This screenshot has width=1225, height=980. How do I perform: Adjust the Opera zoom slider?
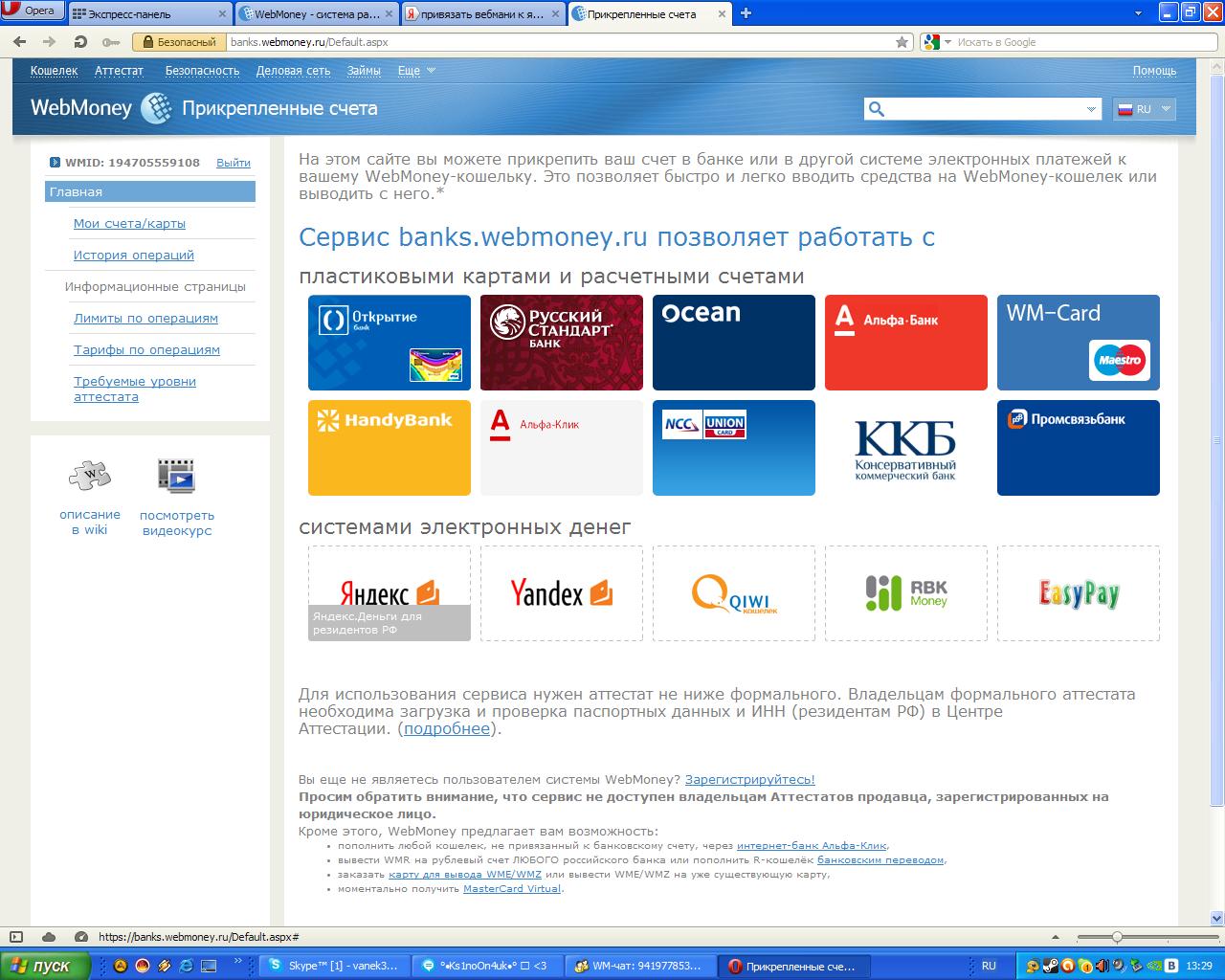click(x=1116, y=937)
